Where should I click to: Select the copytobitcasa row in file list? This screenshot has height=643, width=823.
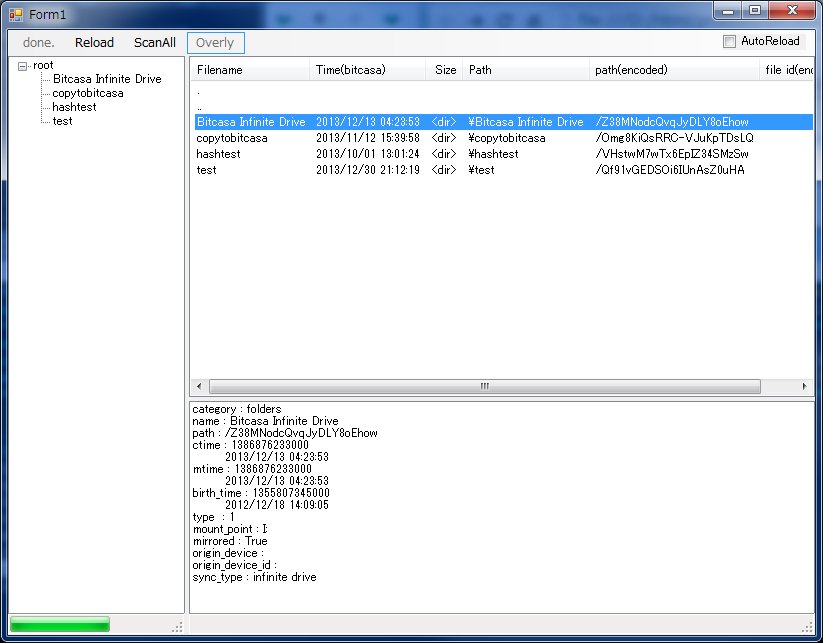tap(231, 138)
